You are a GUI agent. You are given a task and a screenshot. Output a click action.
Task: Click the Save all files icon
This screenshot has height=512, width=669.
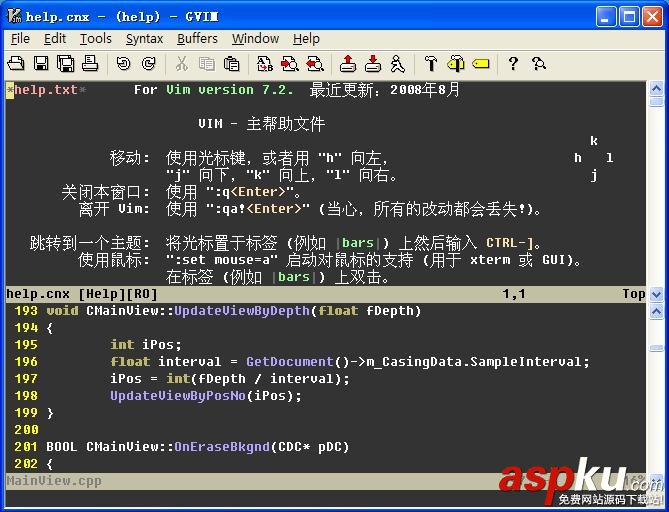click(66, 64)
